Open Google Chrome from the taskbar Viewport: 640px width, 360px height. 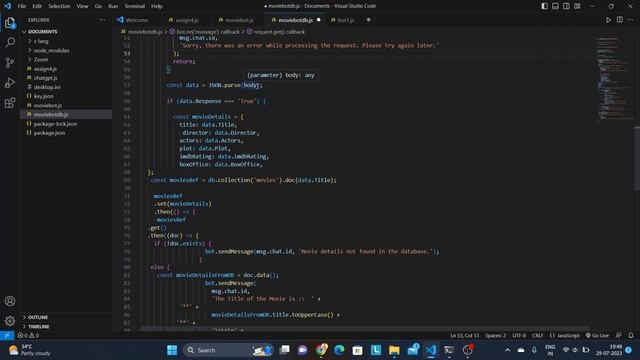point(321,350)
